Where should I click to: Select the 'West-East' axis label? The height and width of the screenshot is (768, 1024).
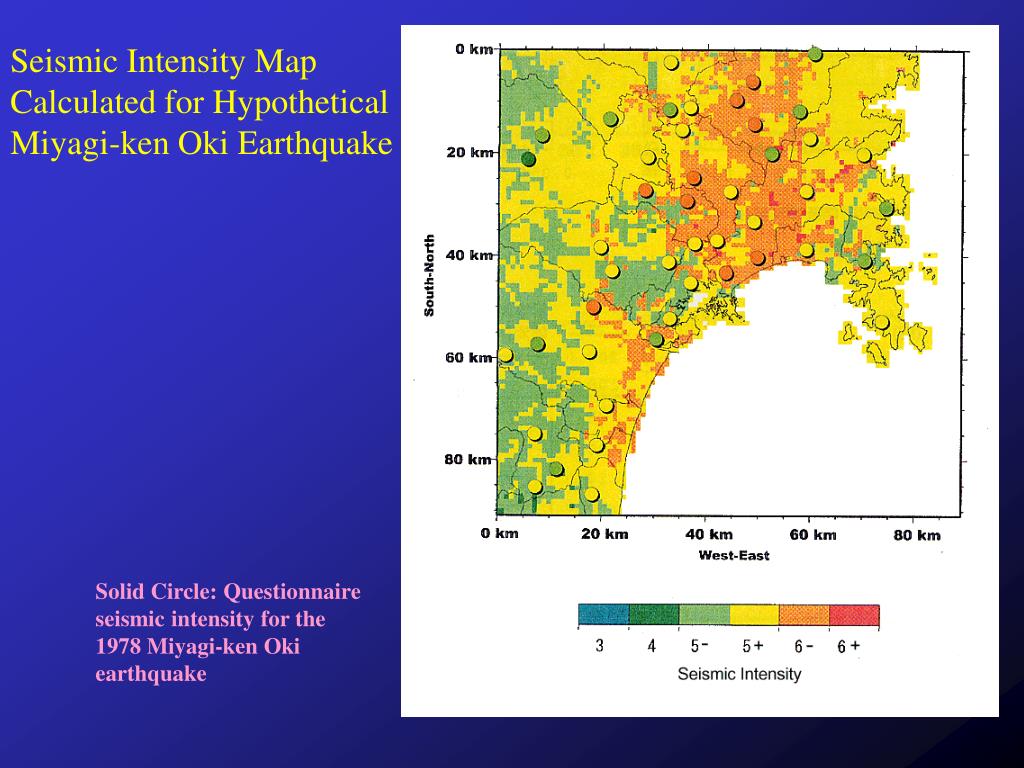click(734, 556)
